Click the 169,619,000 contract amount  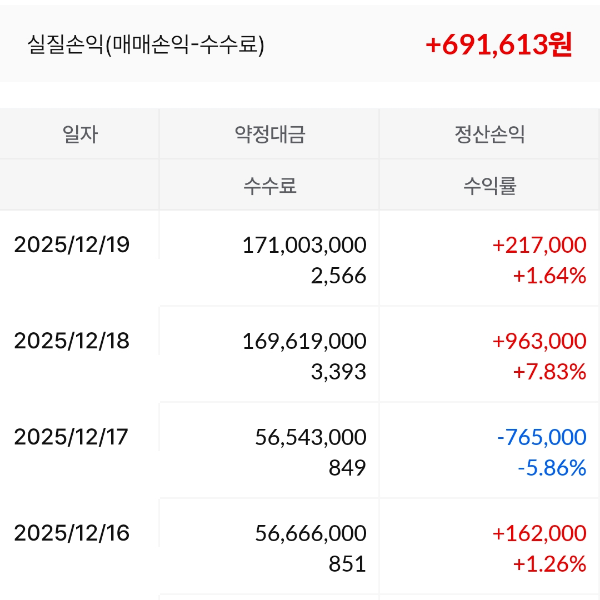click(304, 340)
